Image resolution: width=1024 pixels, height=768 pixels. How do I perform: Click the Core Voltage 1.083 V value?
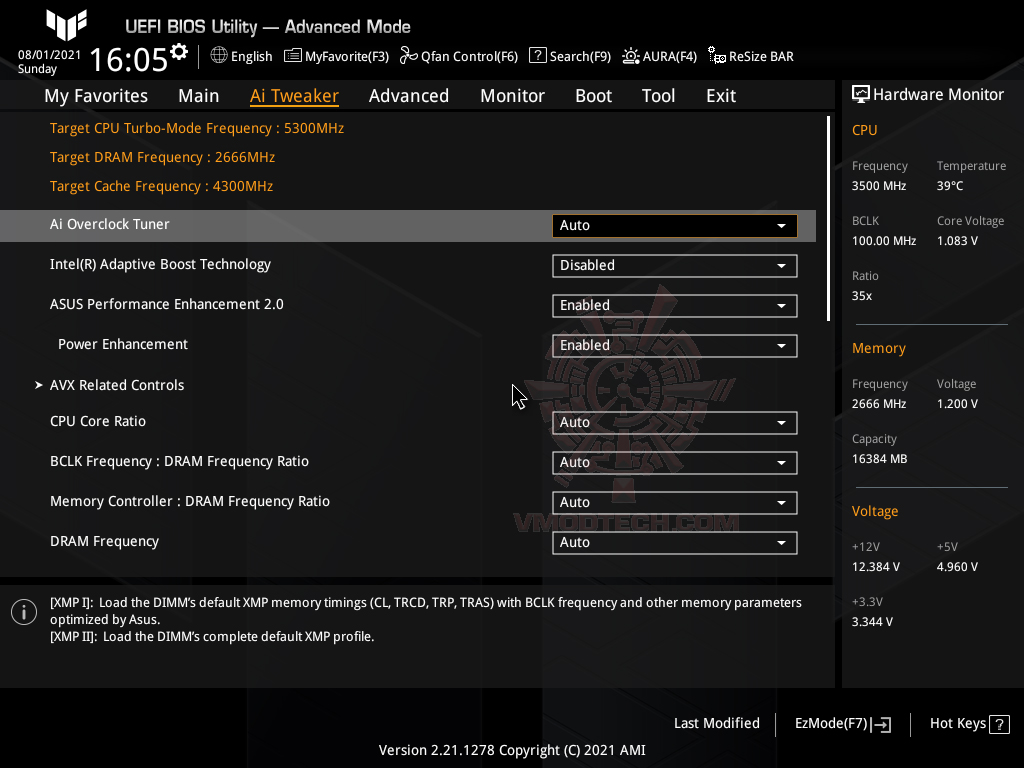(x=957, y=241)
